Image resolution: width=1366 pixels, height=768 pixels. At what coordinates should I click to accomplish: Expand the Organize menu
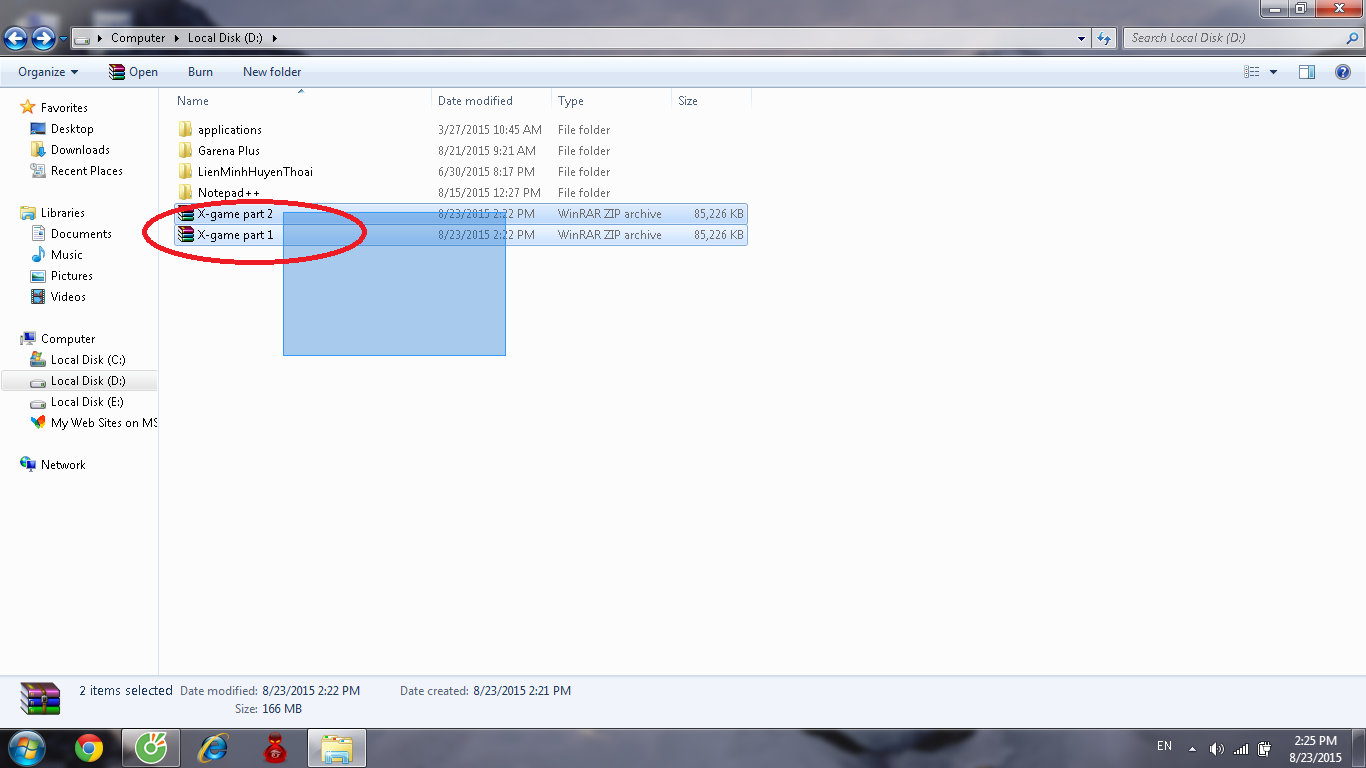46,71
